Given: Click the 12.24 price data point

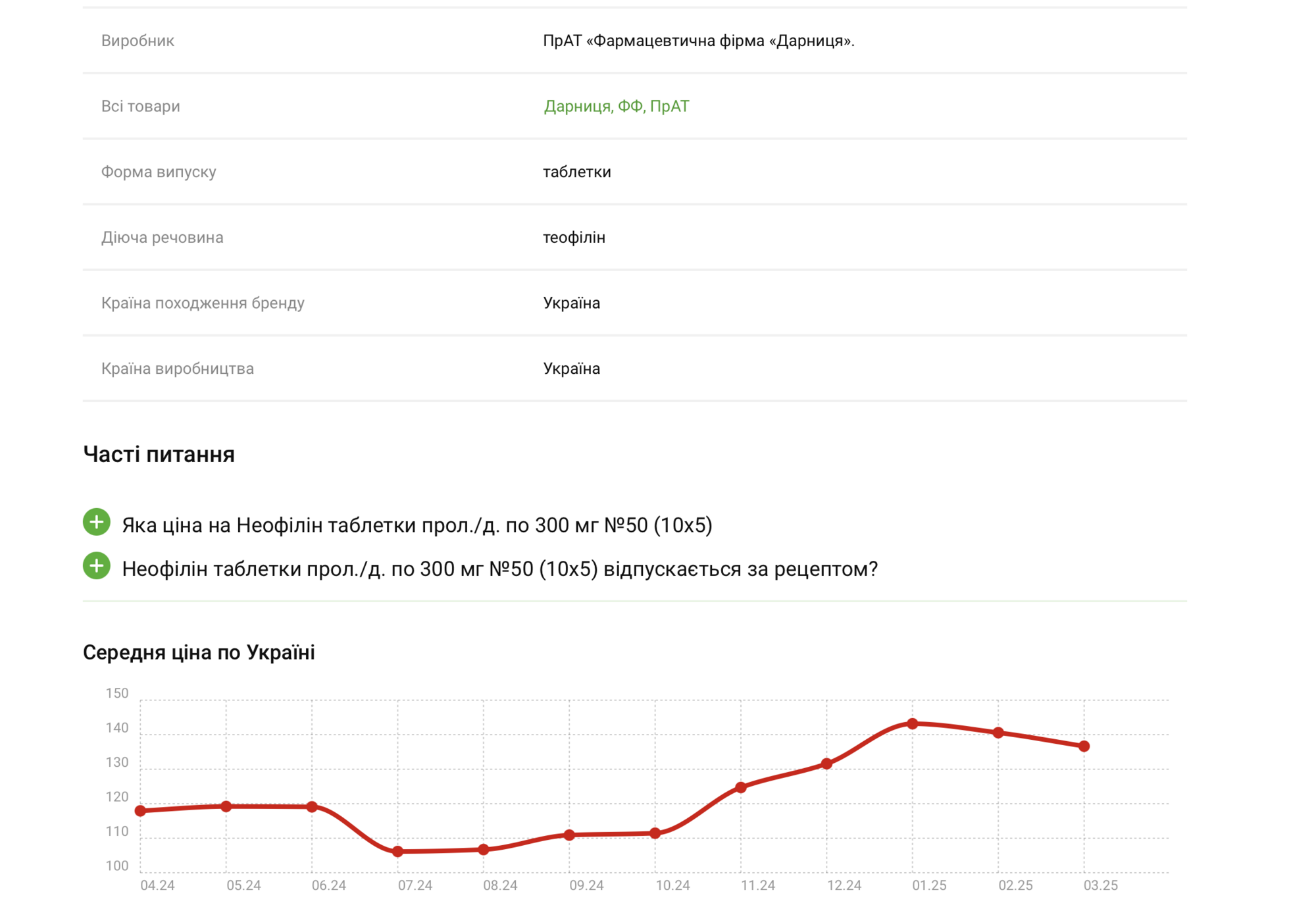Looking at the screenshot, I should 827,764.
